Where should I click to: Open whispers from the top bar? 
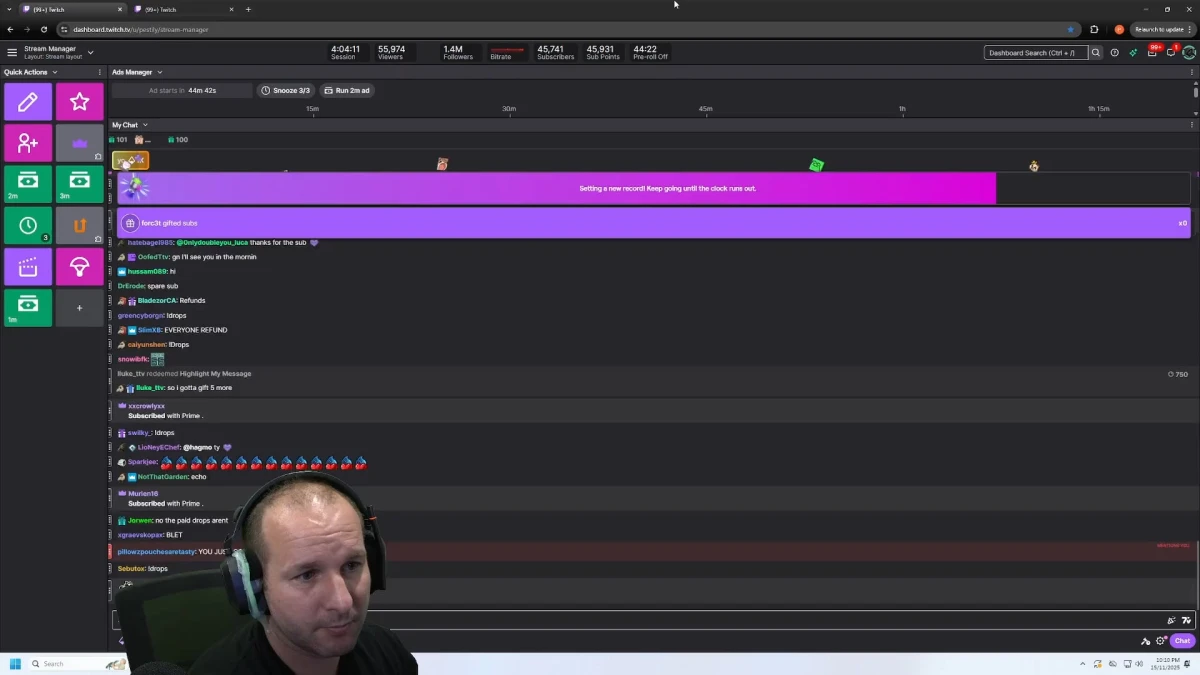tap(1171, 53)
